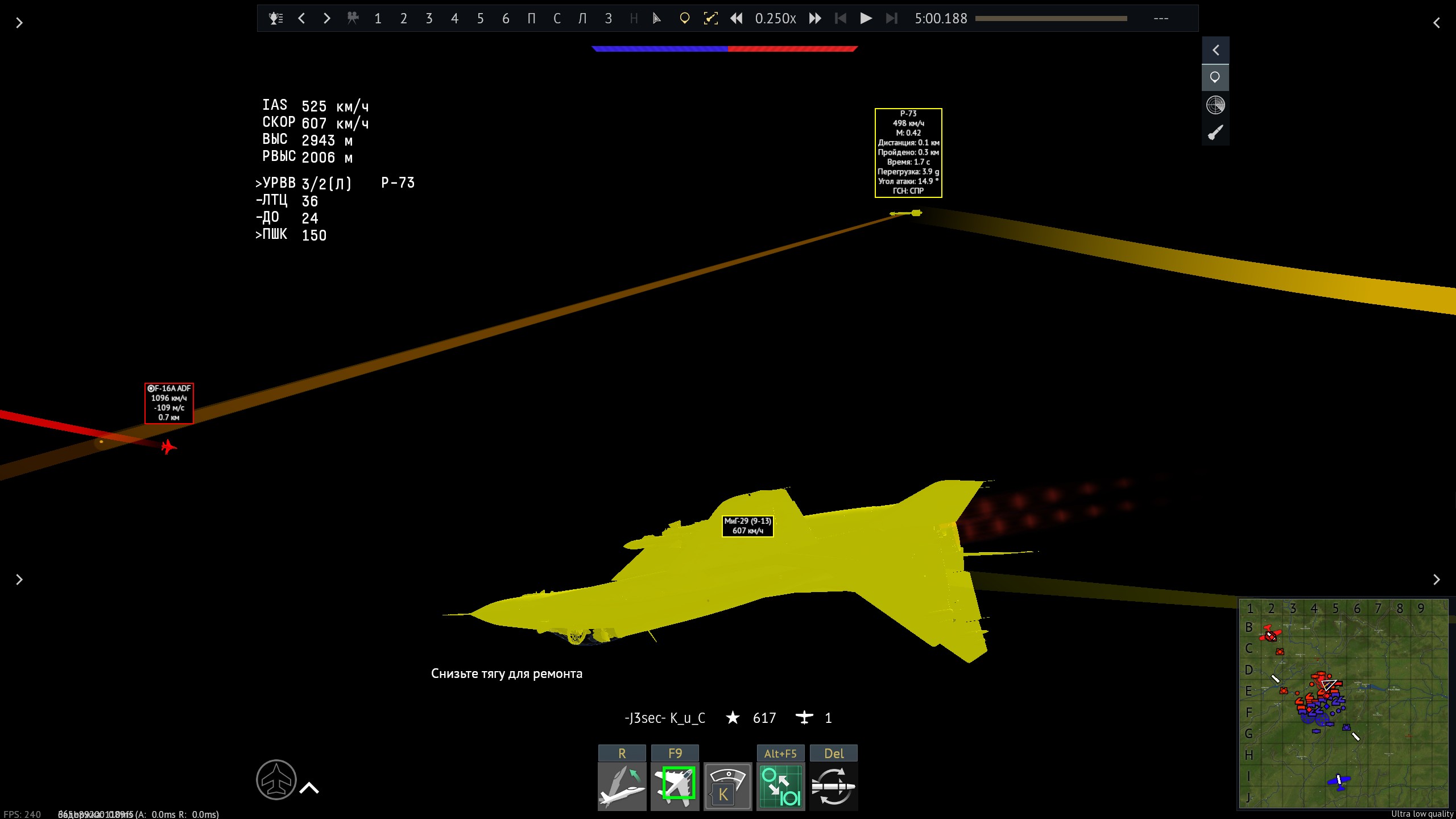Click the cursor pointer icon in replay toolbar
1456x819 pixels.
[657, 18]
